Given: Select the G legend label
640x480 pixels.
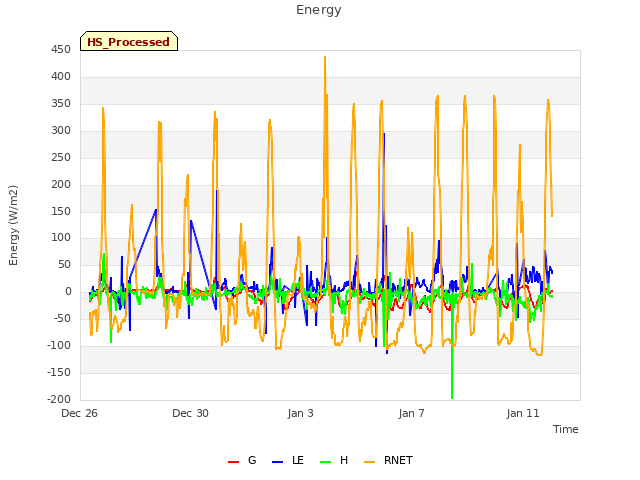Looking at the screenshot, I should (x=252, y=460).
